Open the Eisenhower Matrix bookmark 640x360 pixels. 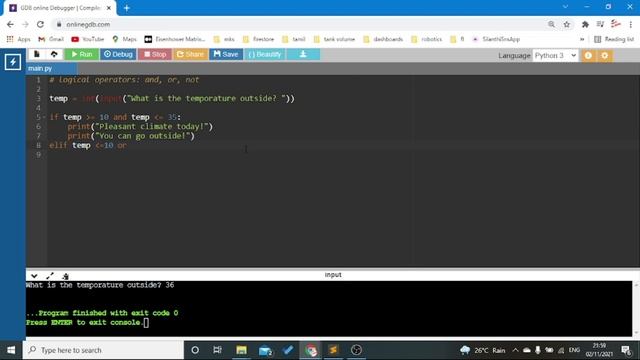[175, 39]
